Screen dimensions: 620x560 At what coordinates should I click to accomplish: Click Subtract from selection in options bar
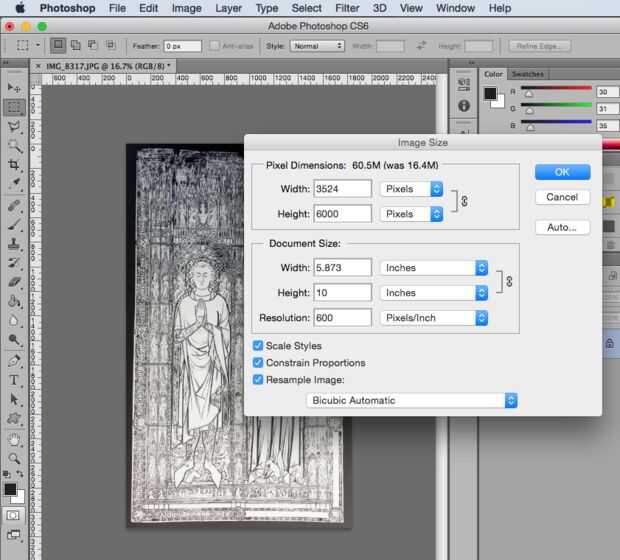93,45
